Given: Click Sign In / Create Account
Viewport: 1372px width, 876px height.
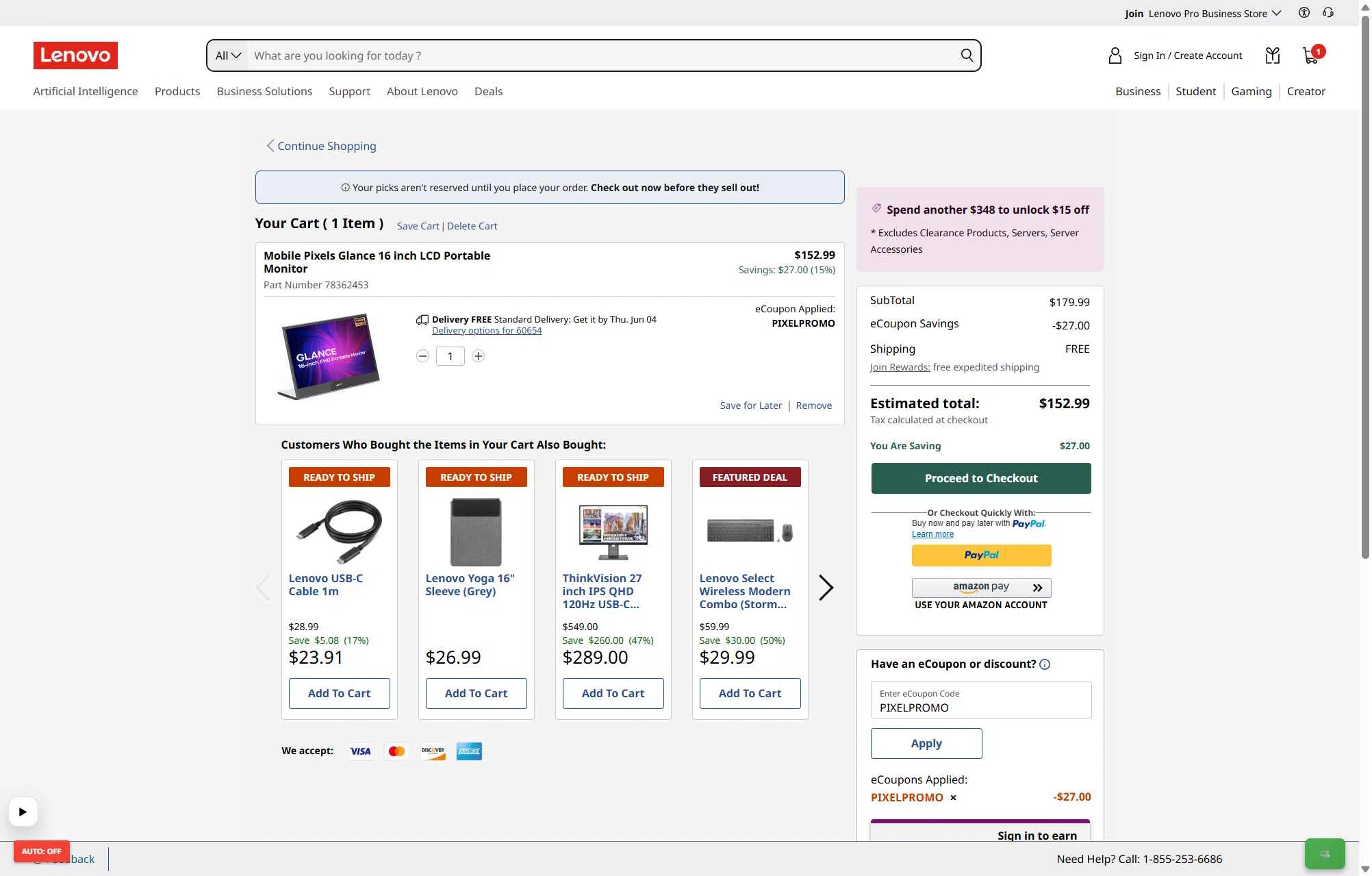Looking at the screenshot, I should (1188, 55).
